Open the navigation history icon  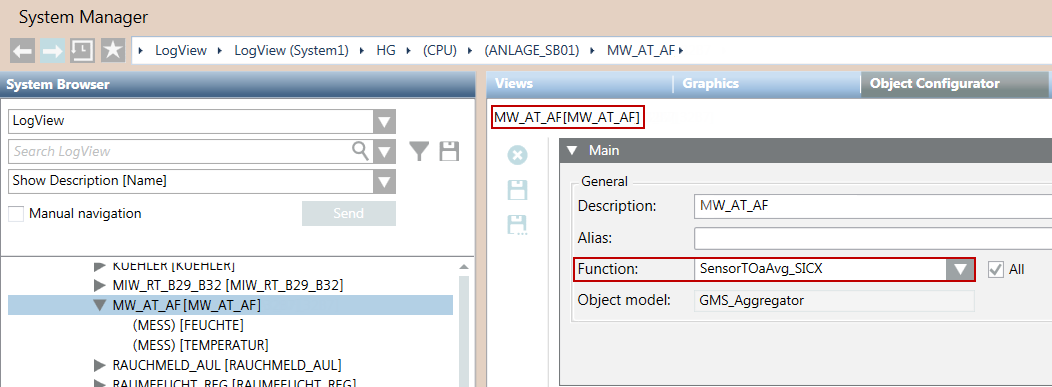point(83,50)
